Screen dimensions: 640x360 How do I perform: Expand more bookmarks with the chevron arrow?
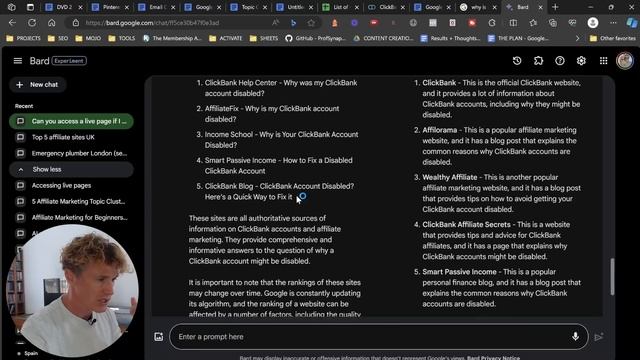[577, 38]
